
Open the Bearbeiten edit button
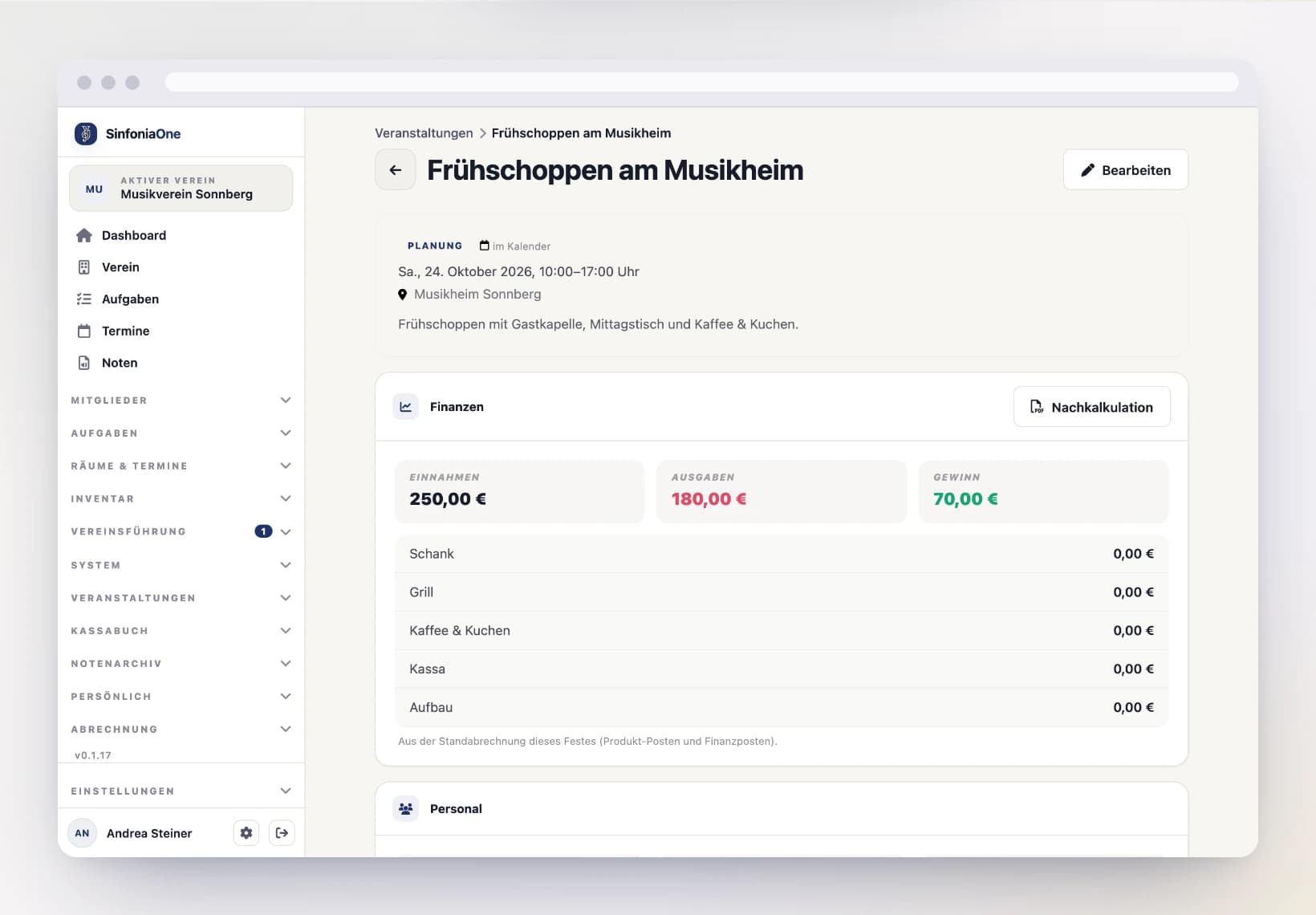(x=1126, y=169)
